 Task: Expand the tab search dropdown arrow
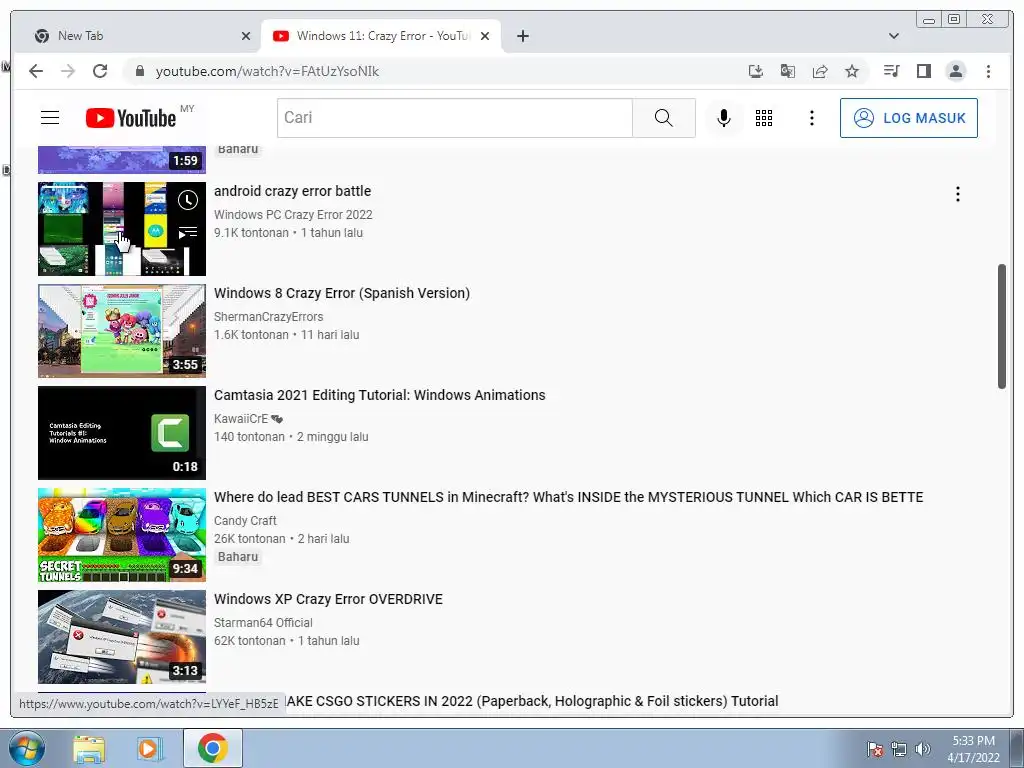894,36
